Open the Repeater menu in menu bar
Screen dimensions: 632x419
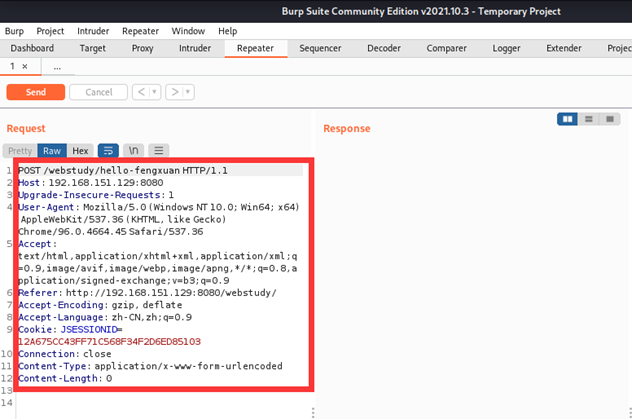140,31
